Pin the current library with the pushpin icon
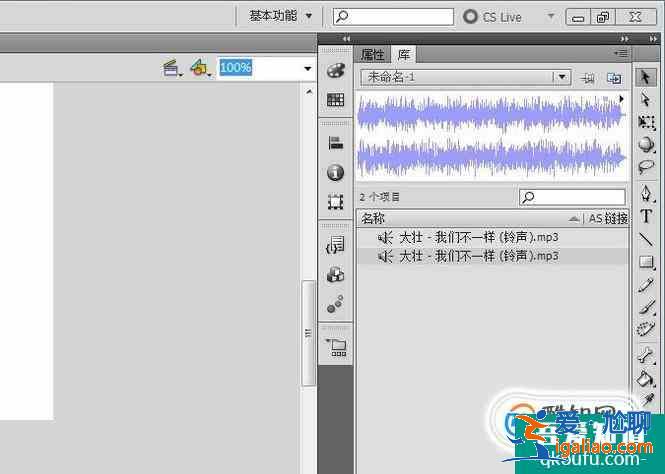 click(x=588, y=78)
